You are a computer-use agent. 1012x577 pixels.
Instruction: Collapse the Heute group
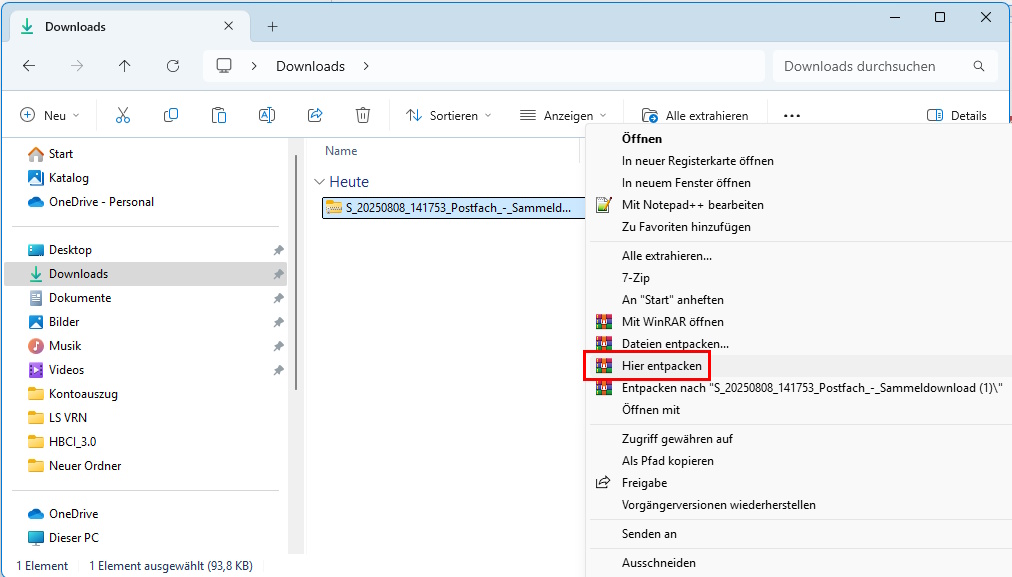(319, 182)
